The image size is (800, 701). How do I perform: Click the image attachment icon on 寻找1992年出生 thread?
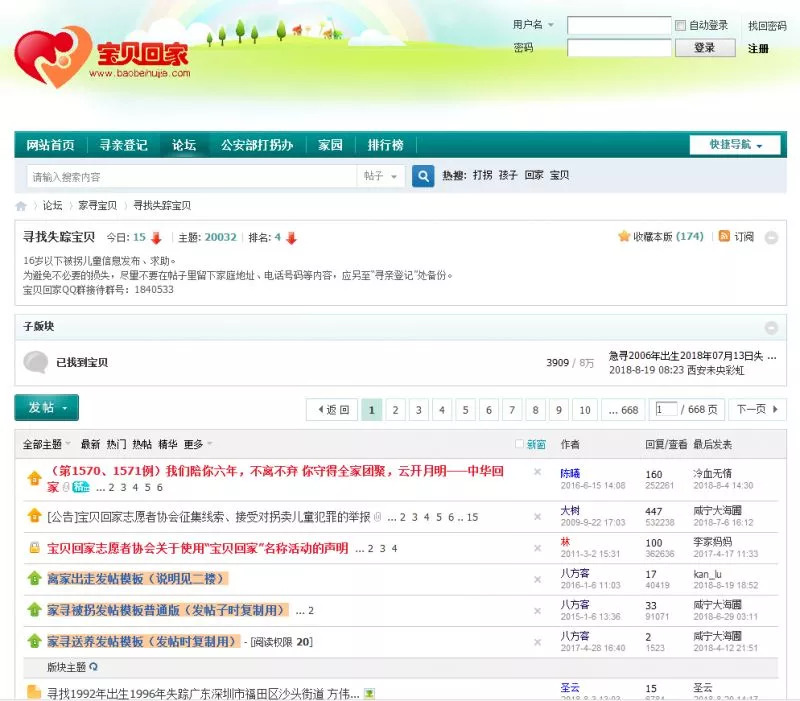pos(369,693)
